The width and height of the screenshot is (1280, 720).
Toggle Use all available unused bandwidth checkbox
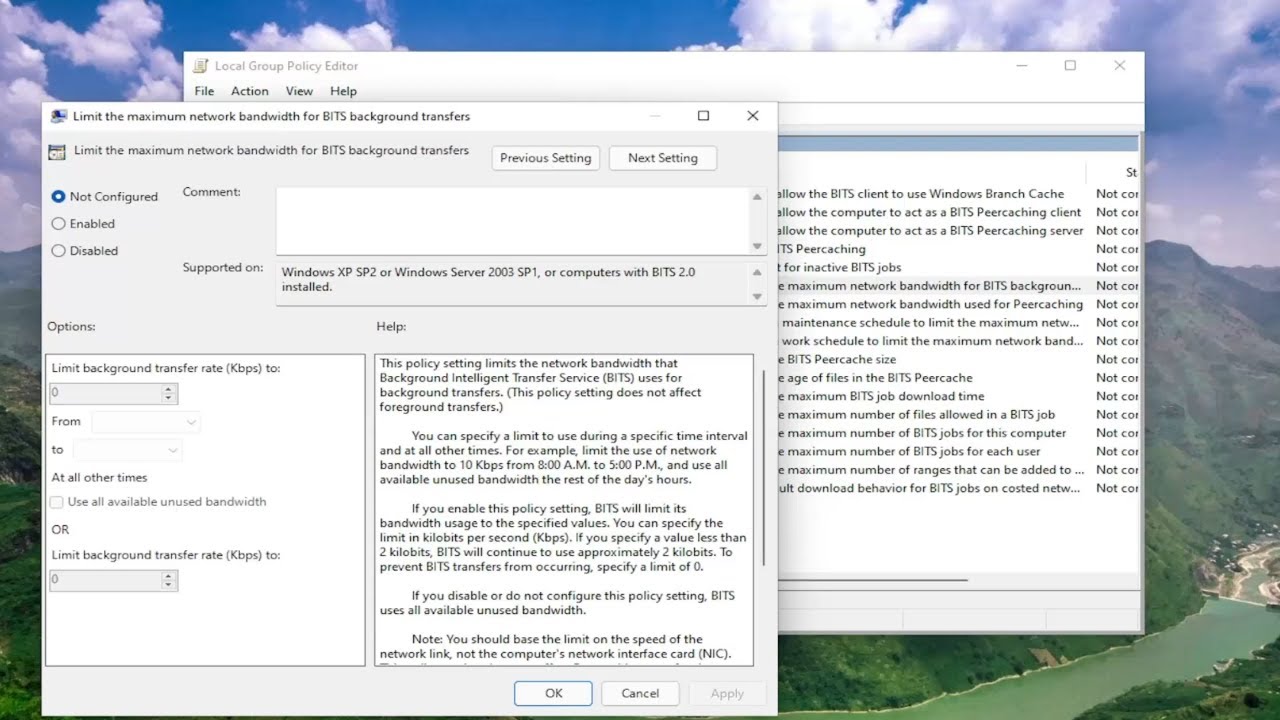pyautogui.click(x=57, y=502)
